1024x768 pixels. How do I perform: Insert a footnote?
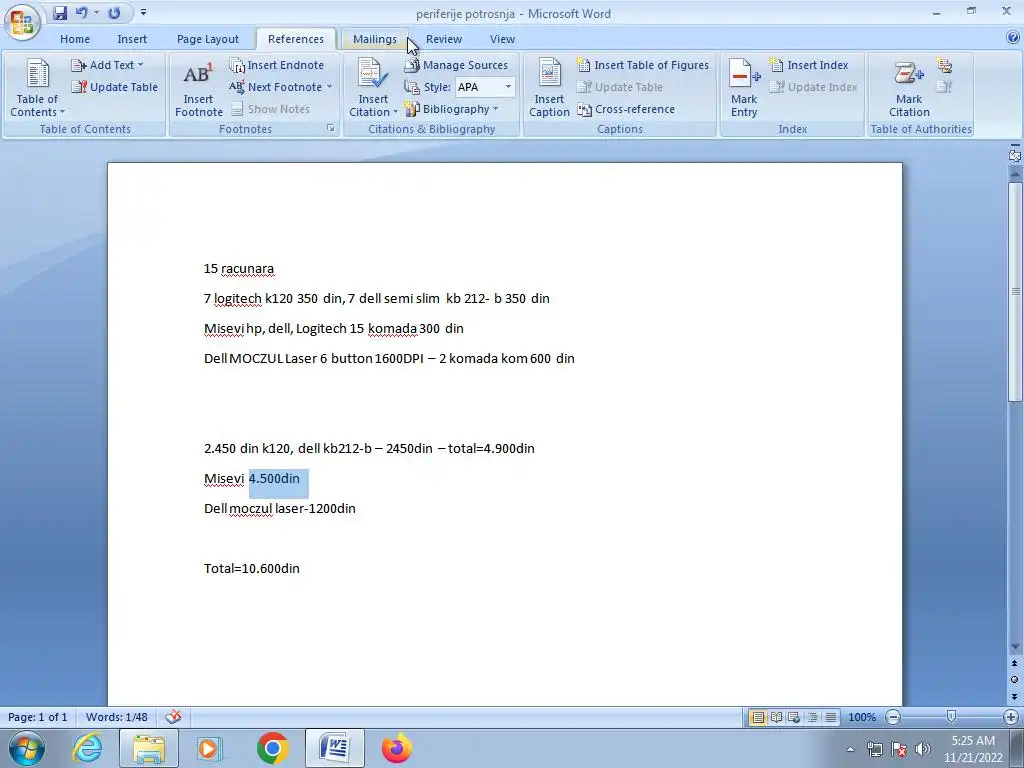[x=199, y=88]
